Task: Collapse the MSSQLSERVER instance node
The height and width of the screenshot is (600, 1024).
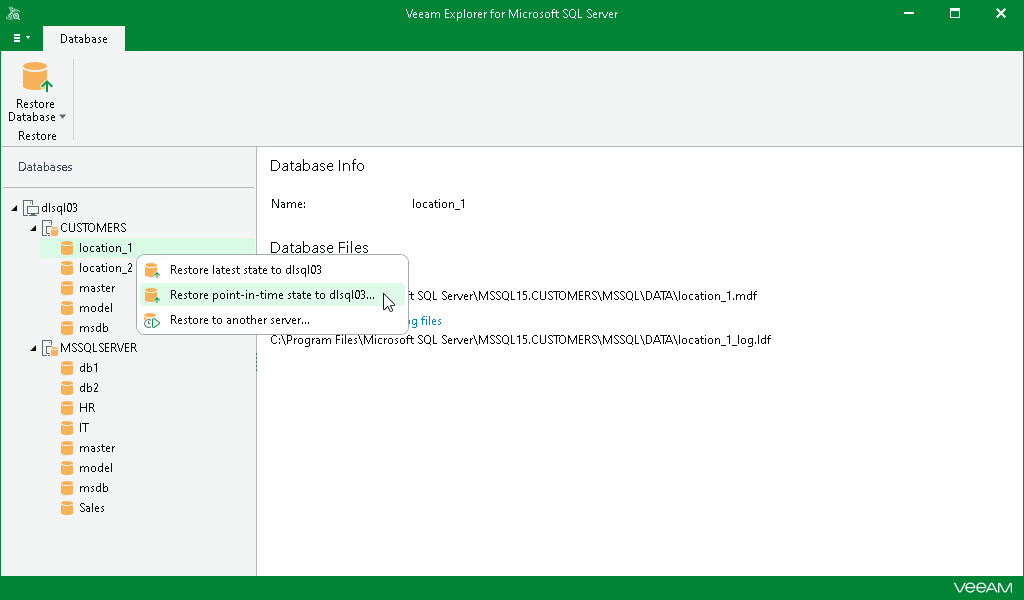Action: coord(33,348)
